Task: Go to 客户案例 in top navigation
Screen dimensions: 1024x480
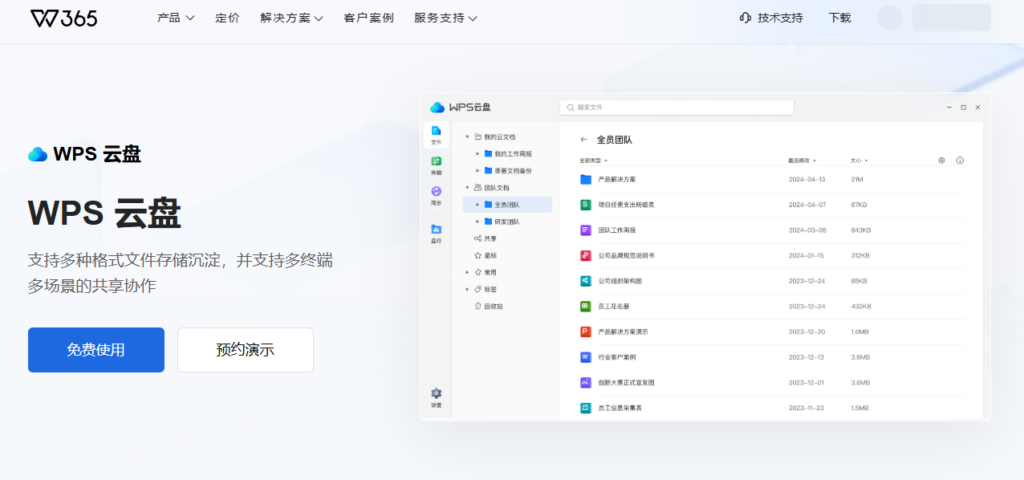Action: (x=368, y=18)
